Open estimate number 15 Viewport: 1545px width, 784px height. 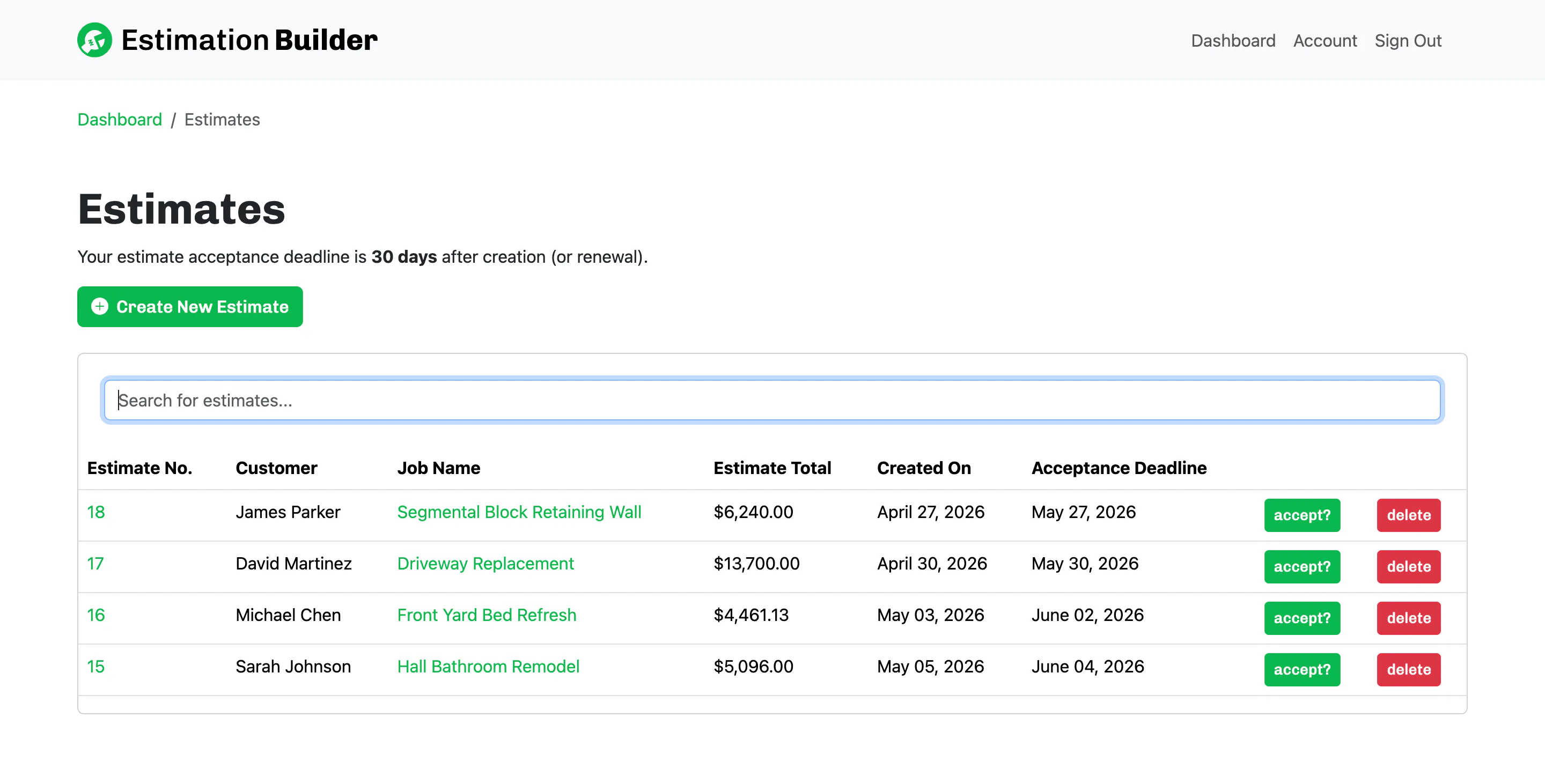(96, 667)
